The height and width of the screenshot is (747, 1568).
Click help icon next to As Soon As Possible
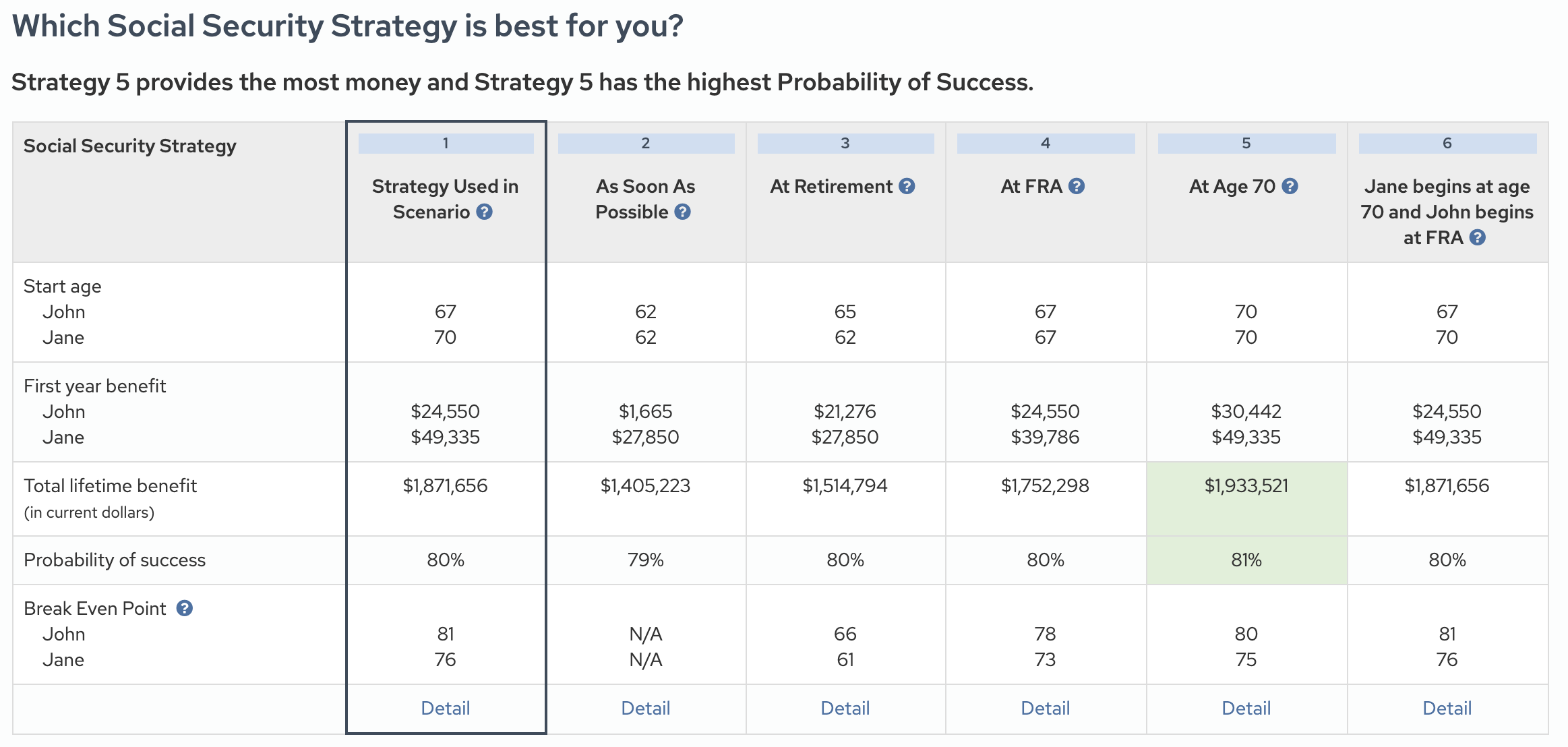point(682,212)
